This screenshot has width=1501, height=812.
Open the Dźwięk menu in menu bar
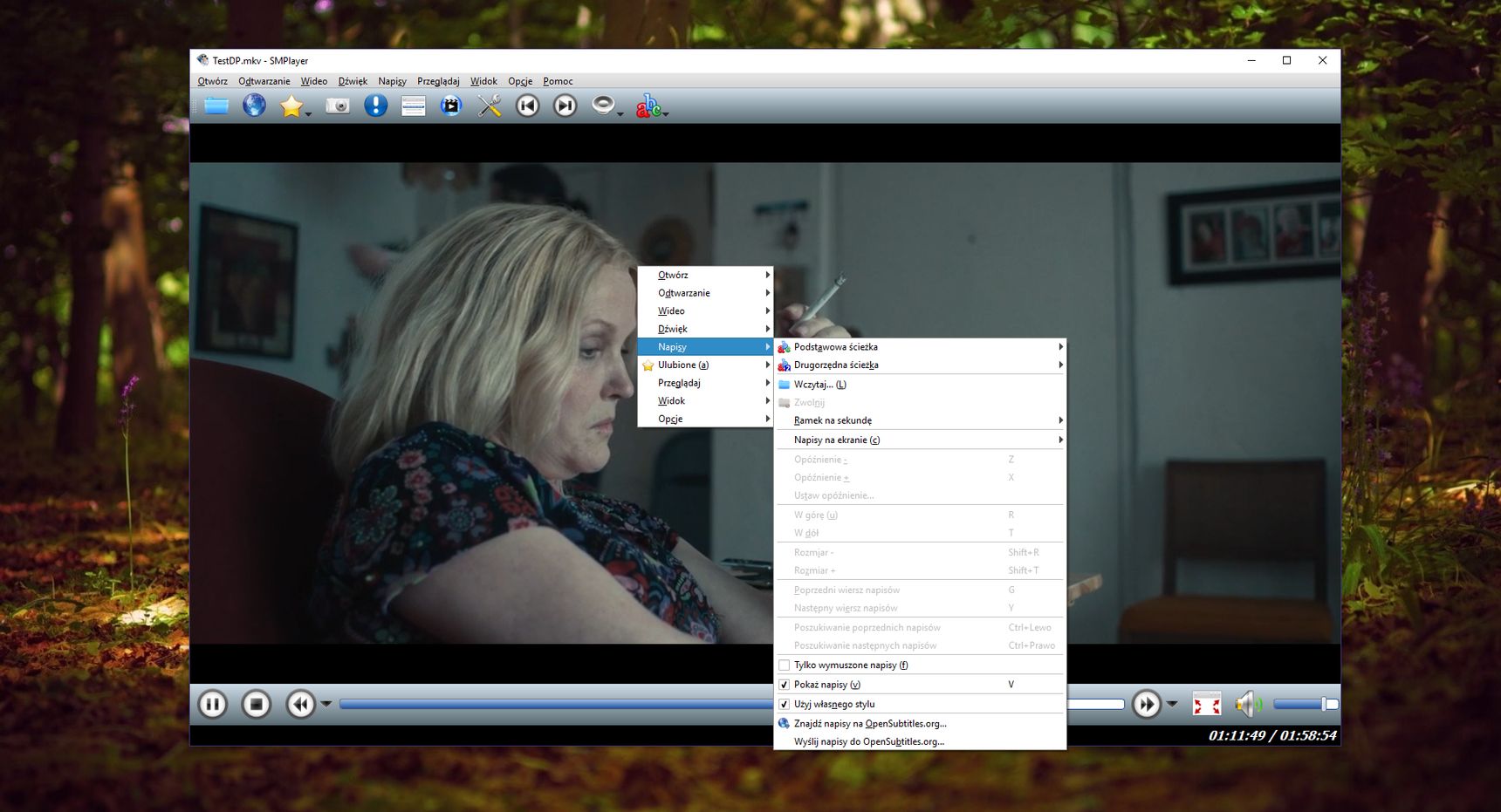[353, 81]
